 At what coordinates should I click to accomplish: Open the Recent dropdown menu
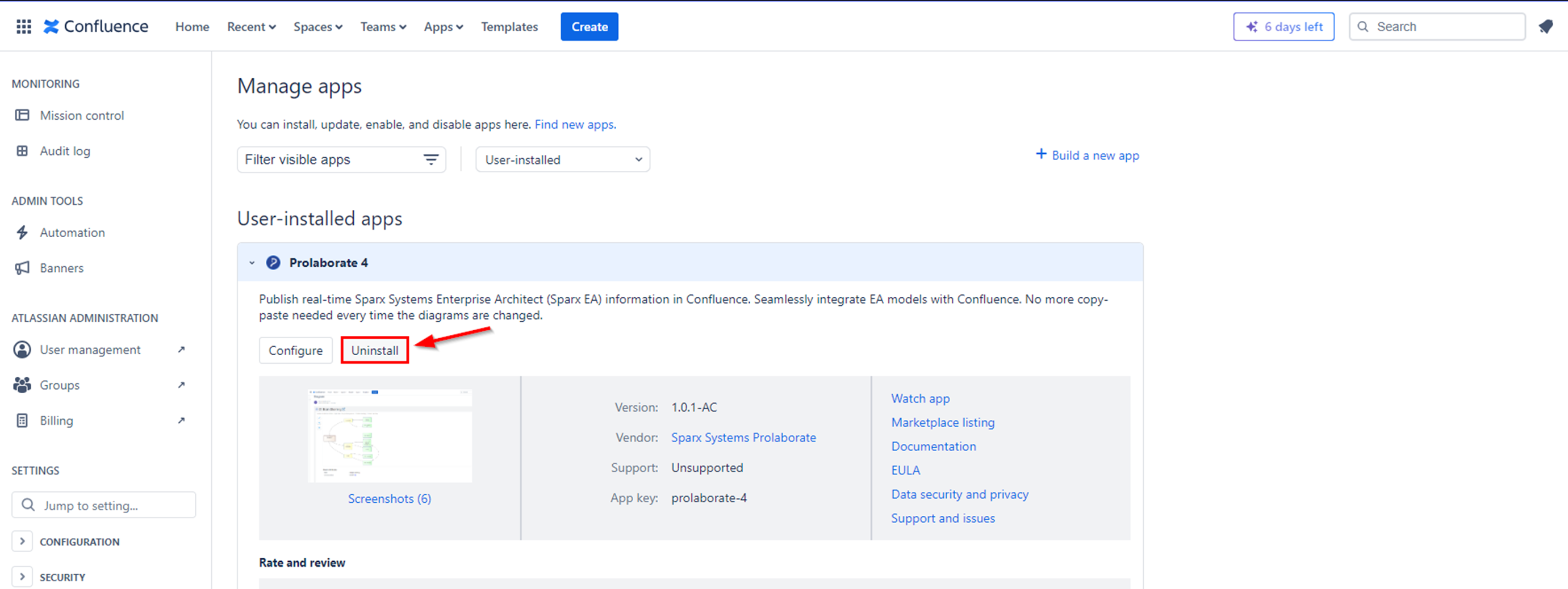[252, 27]
